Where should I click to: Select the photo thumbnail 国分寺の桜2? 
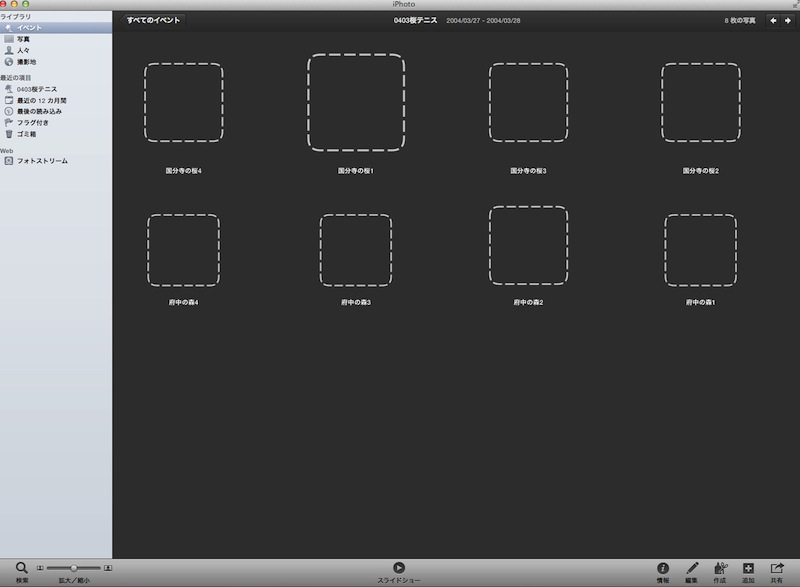coord(701,103)
